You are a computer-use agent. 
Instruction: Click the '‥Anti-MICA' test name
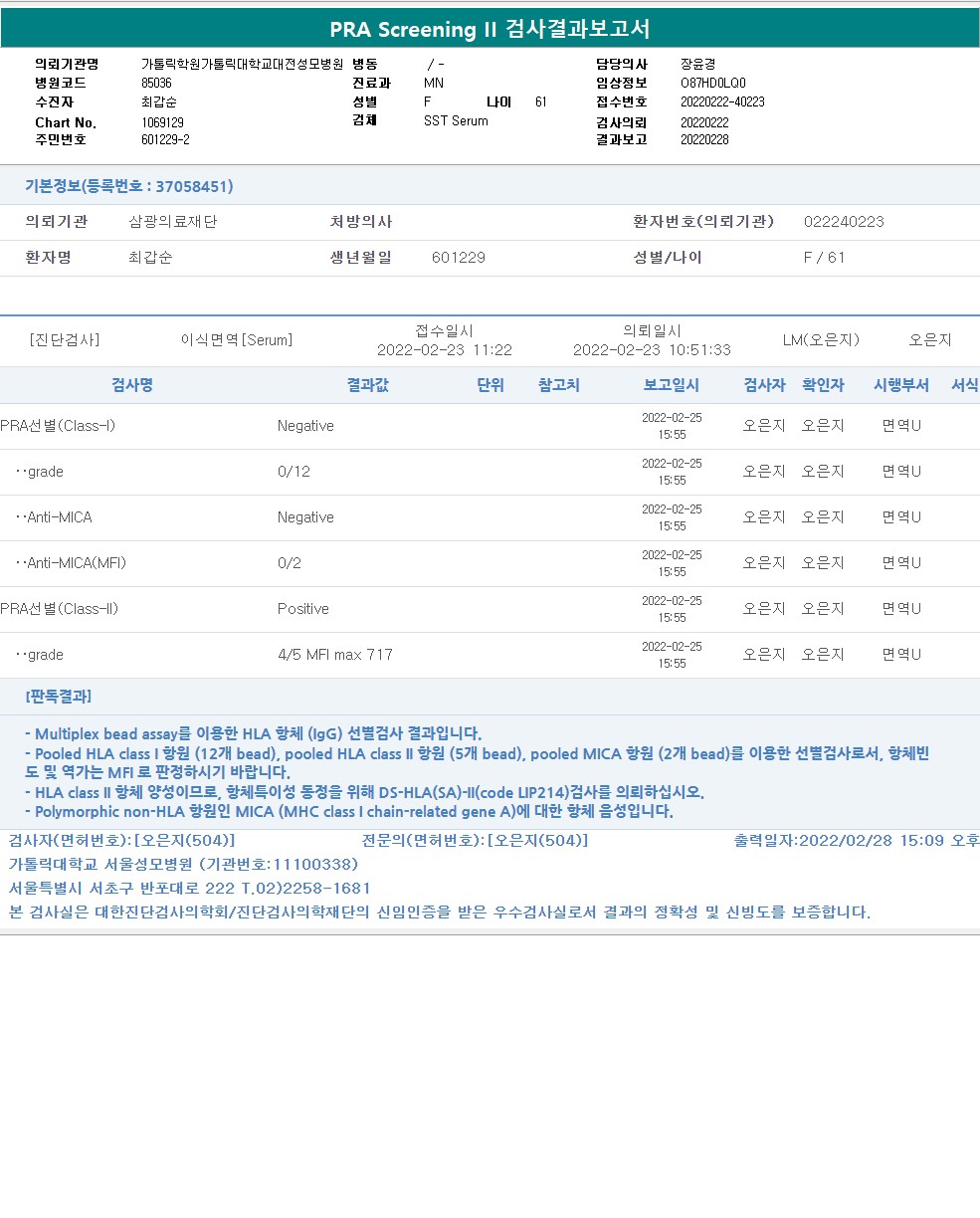click(x=54, y=517)
